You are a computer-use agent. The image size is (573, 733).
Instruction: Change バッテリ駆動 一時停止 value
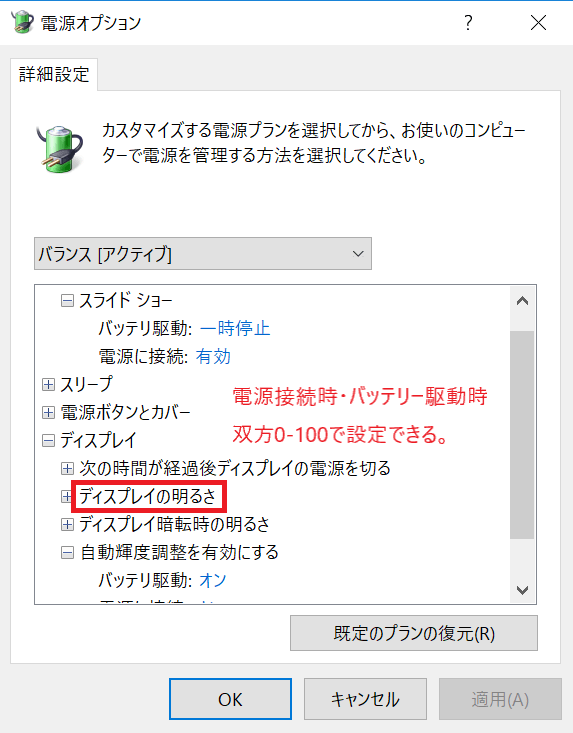pos(235,328)
